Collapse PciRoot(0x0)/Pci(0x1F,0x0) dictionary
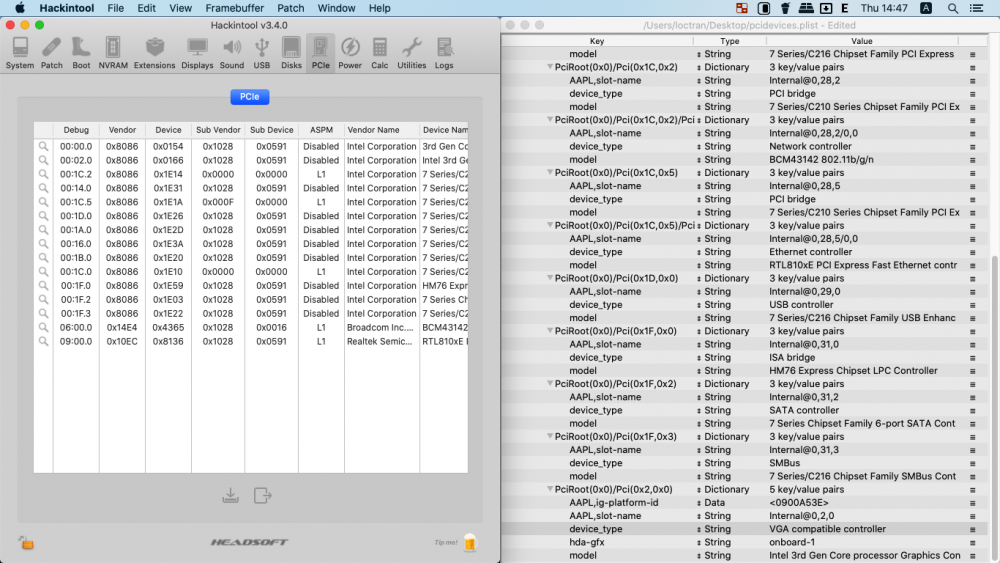This screenshot has height=563, width=1000. click(550, 331)
